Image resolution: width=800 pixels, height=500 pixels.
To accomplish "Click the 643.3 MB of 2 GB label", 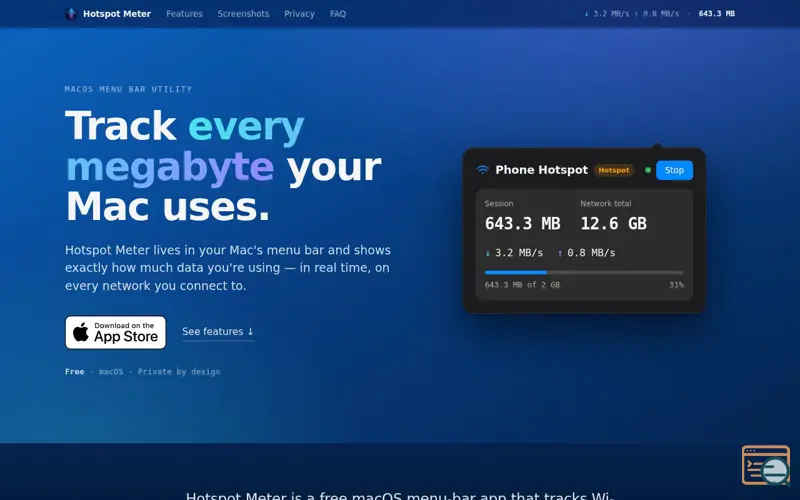I will [x=522, y=285].
